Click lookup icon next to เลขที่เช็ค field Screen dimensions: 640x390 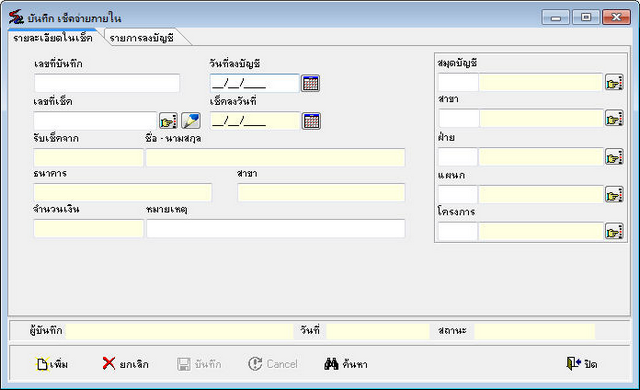(168, 121)
